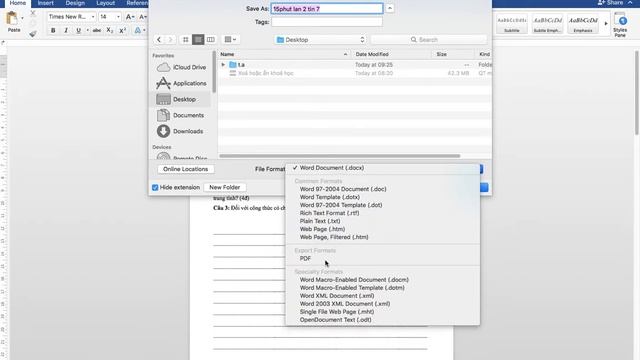Viewport: 640px width, 360px height.
Task: Open the Desktop location dropdown
Action: pos(320,40)
